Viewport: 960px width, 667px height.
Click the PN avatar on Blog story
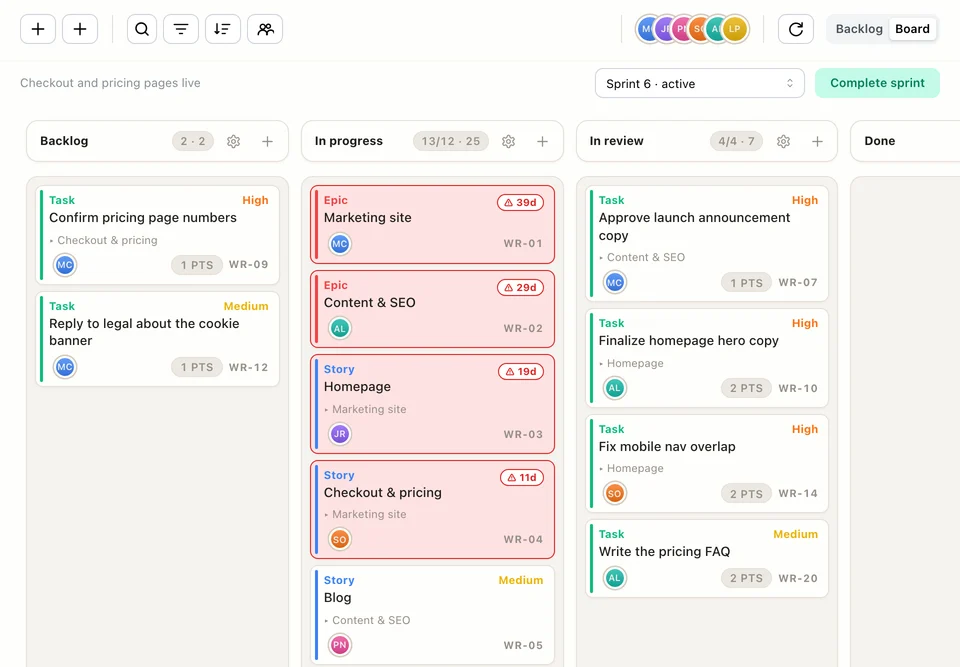(340, 644)
